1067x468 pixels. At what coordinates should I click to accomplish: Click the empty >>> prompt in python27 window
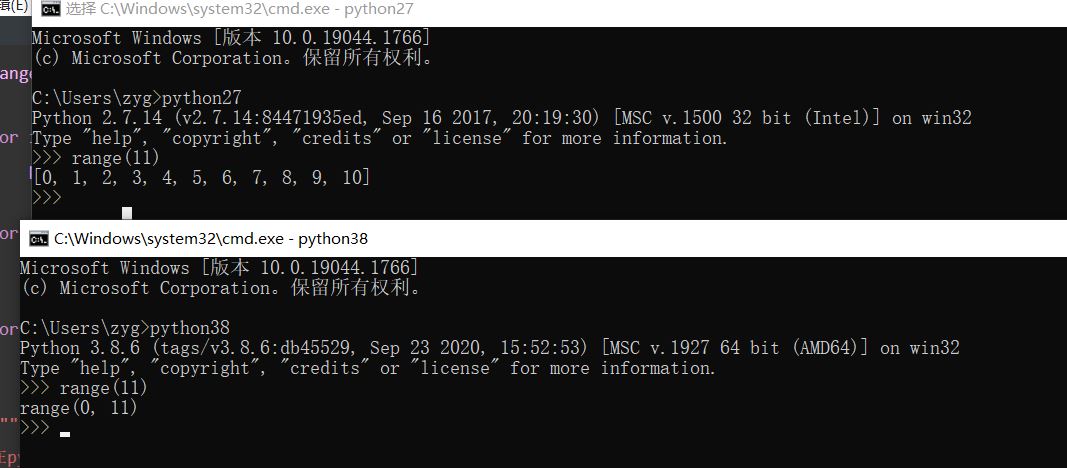(x=47, y=198)
